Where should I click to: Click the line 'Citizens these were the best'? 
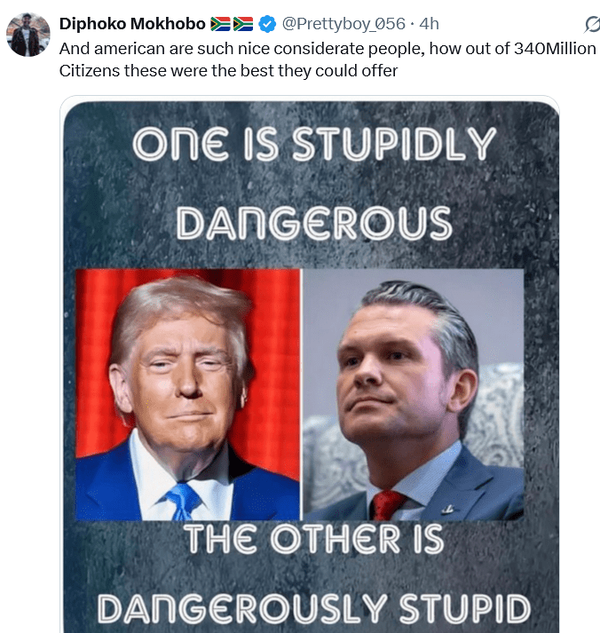click(x=229, y=71)
